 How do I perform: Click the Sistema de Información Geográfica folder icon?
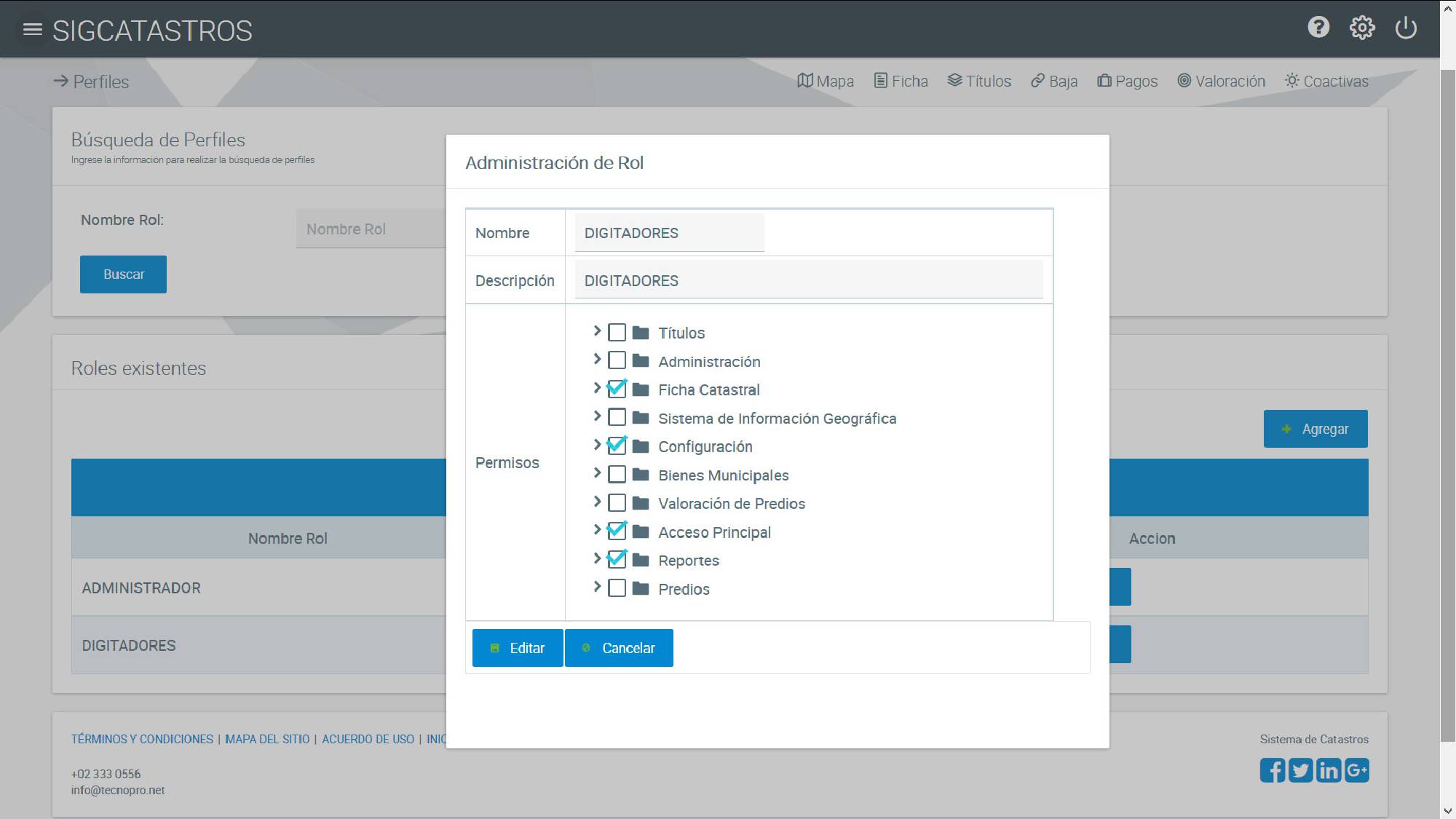click(x=641, y=418)
